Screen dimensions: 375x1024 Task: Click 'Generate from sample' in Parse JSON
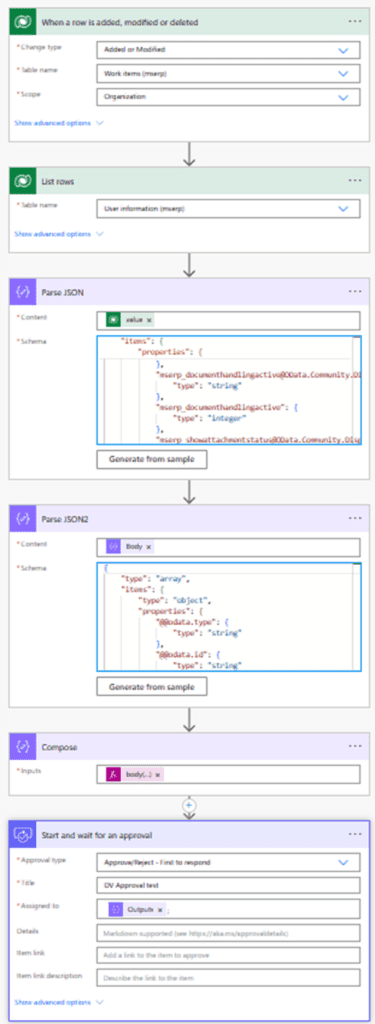click(x=152, y=460)
